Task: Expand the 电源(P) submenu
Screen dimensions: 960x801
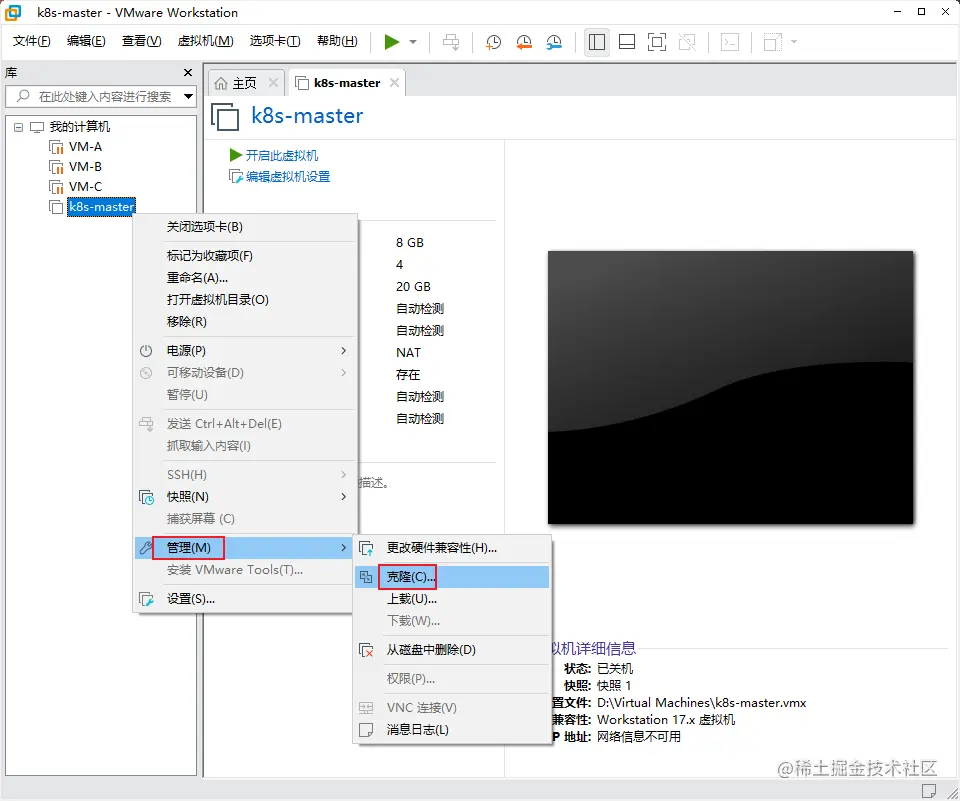Action: [x=245, y=351]
